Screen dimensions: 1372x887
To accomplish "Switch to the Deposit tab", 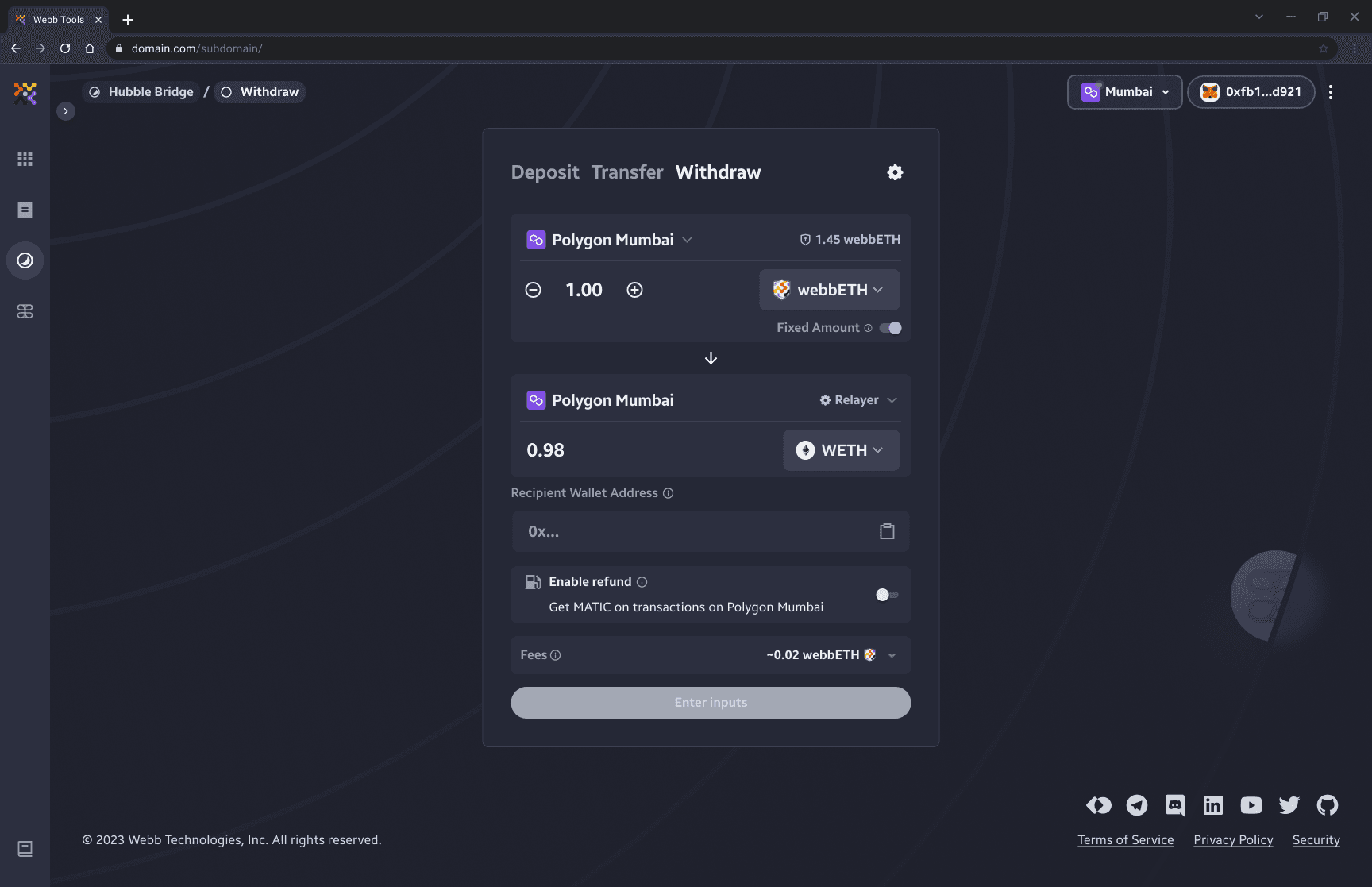I will pos(545,172).
